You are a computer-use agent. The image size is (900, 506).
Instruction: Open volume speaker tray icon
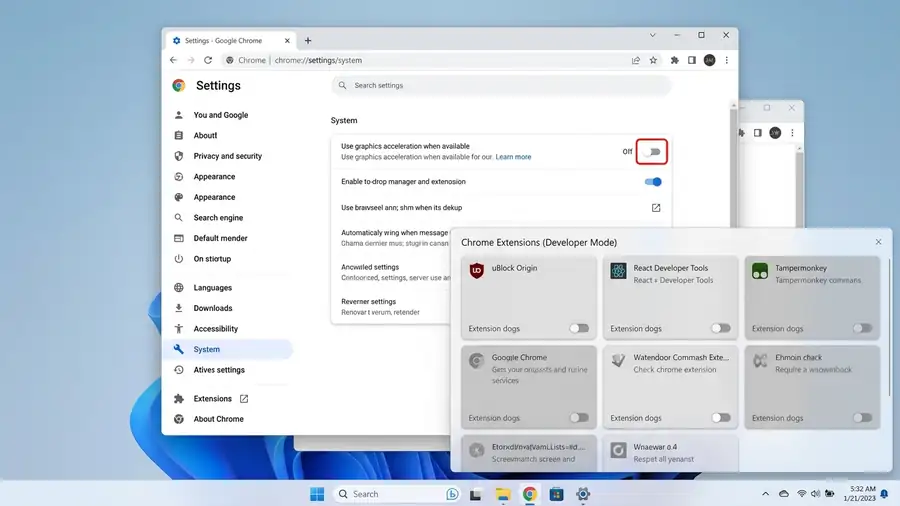coord(815,494)
